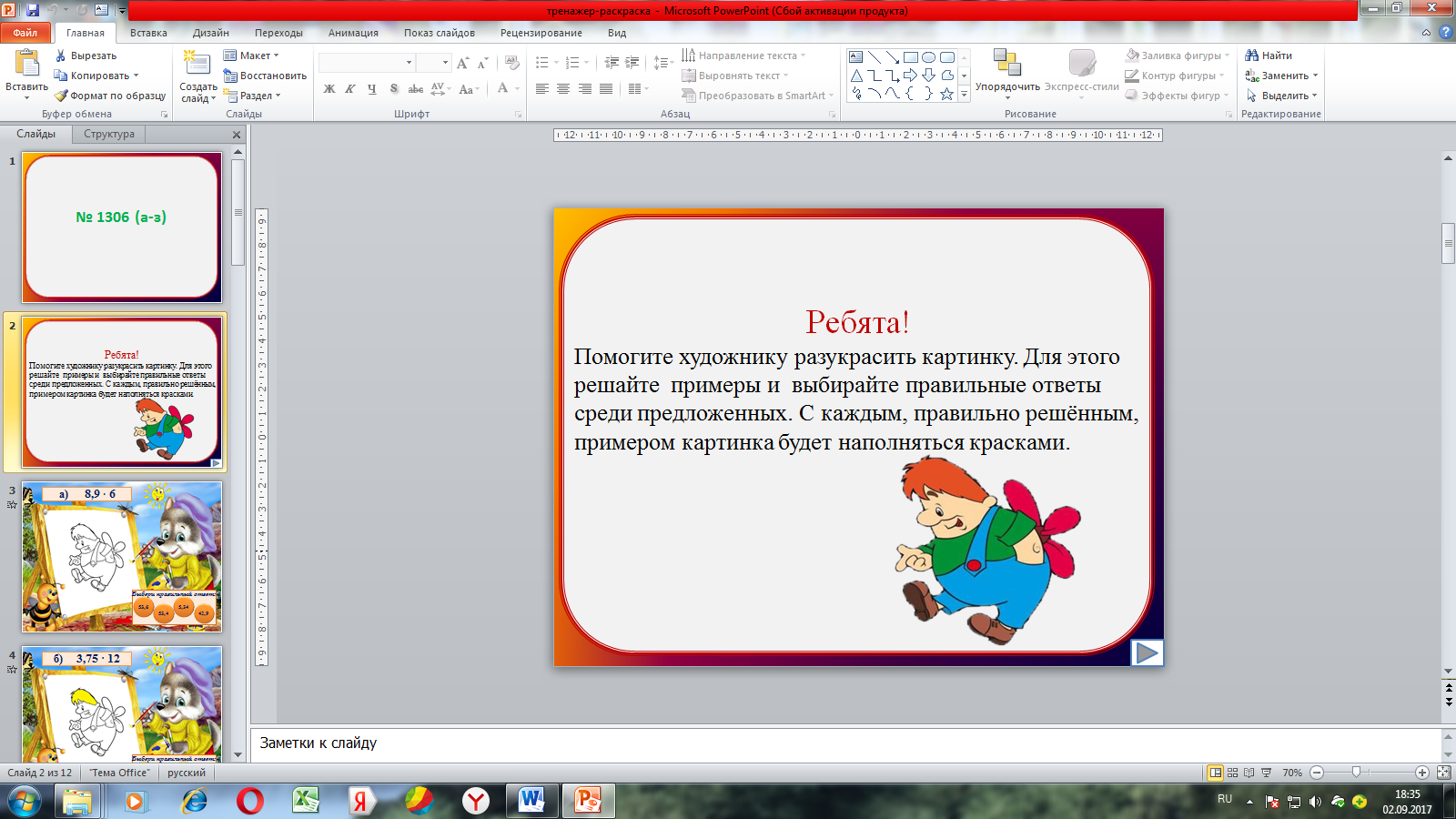Switch to the Структура pane tab
1456x819 pixels.
109,134
